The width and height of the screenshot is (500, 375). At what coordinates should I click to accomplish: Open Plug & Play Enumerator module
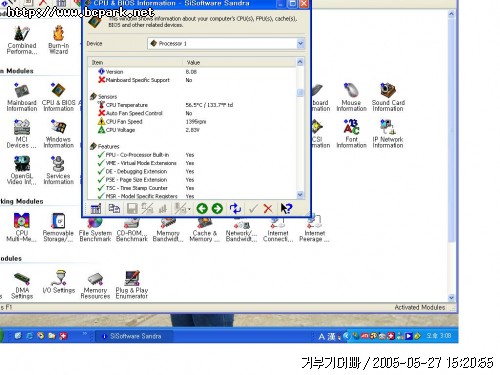tap(132, 285)
